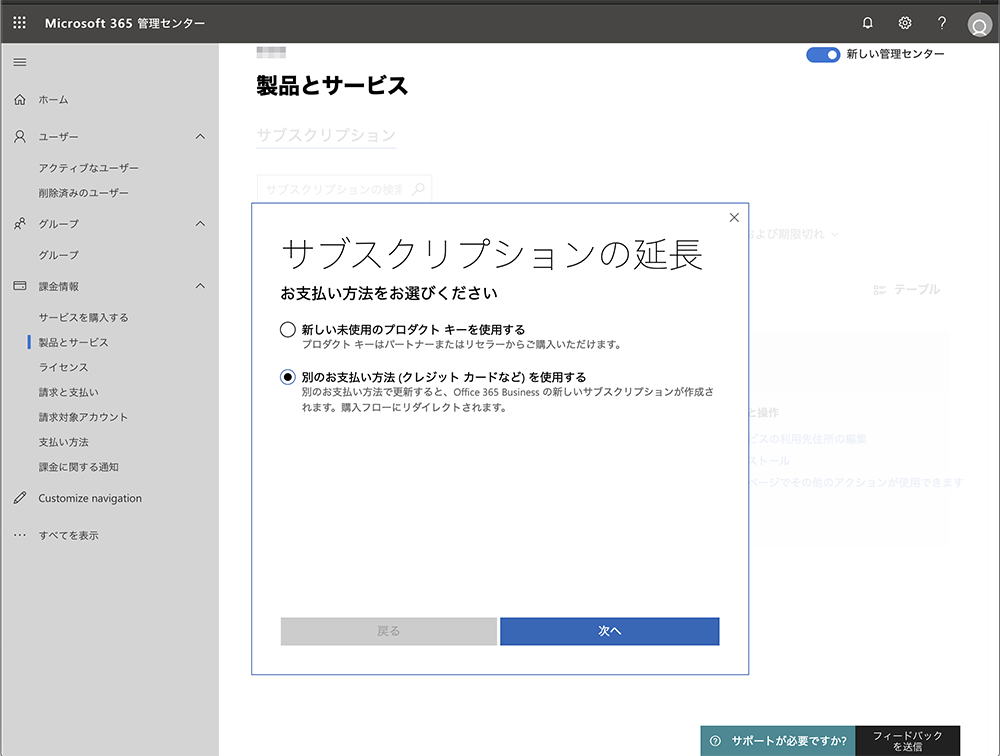Click the ユーザー person icon

pos(20,137)
